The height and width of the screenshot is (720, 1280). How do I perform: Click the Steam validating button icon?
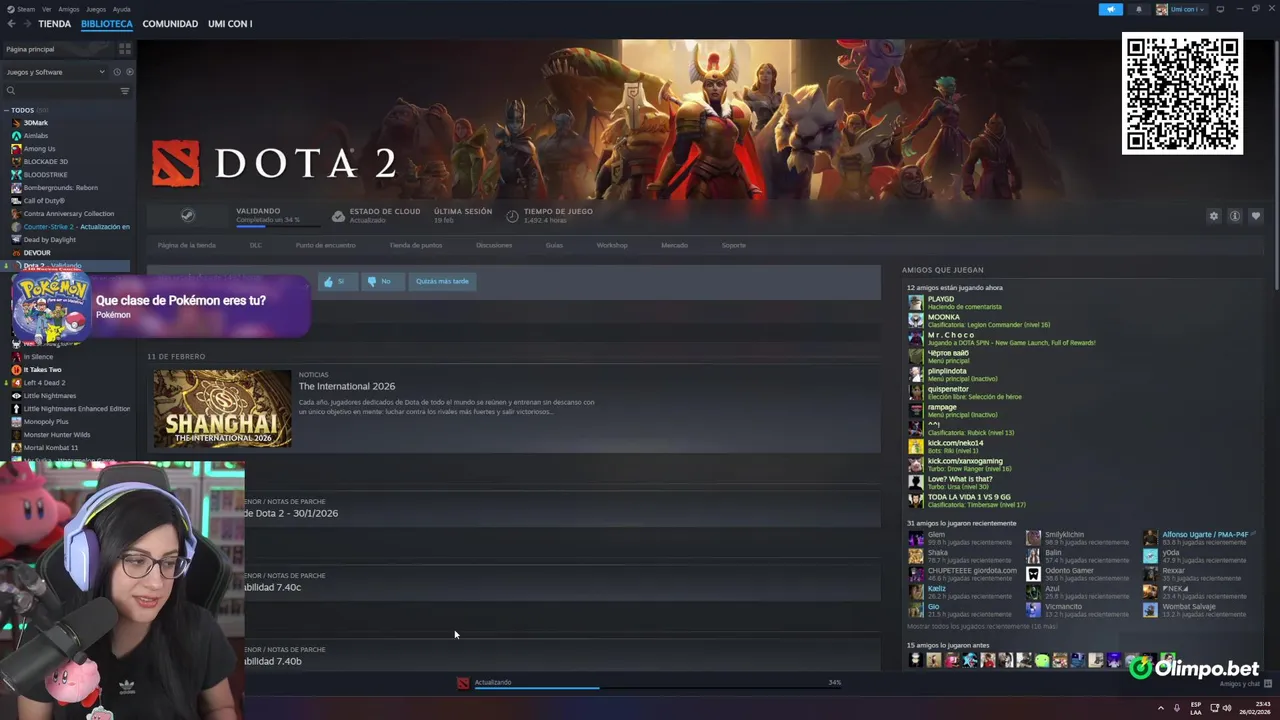[x=187, y=215]
